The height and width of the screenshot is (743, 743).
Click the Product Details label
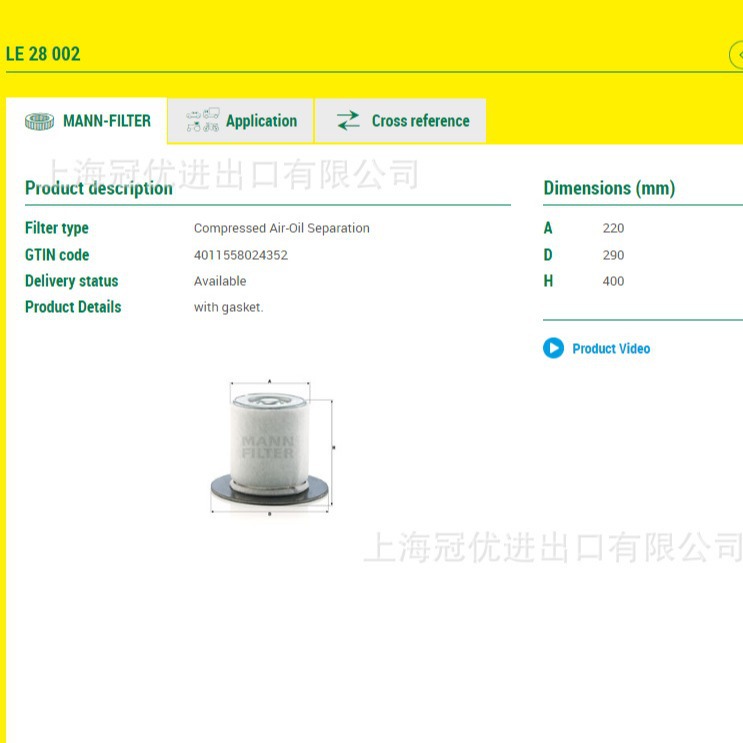(x=73, y=307)
